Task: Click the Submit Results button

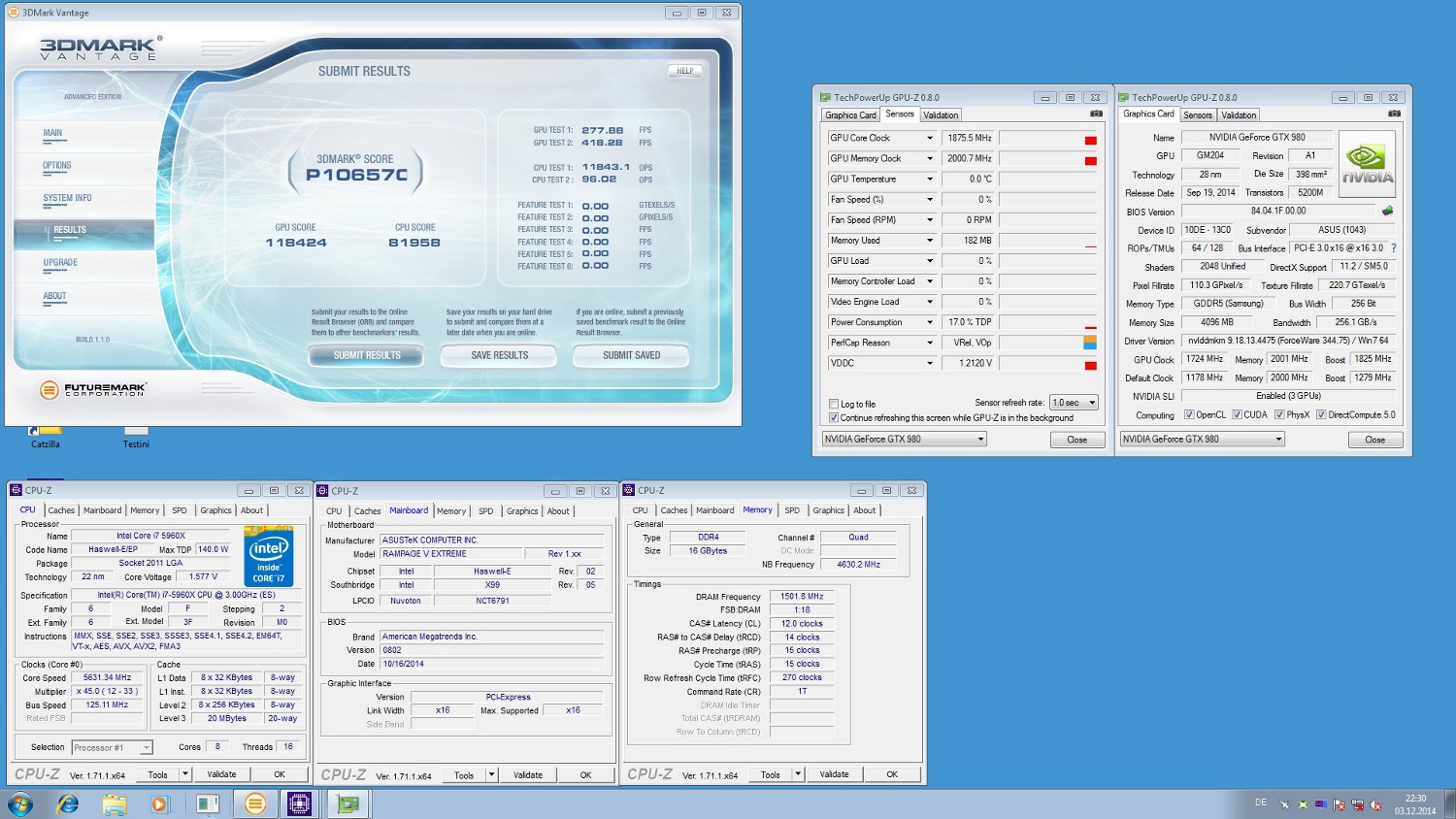Action: 367,355
